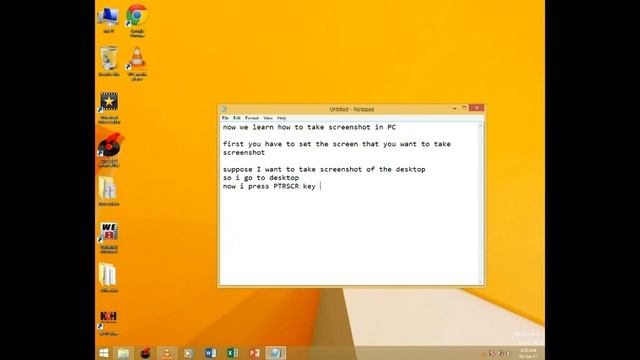Screen dimensions: 640x360
Task: Click the Notepad scroll up arrow
Action: point(480,126)
